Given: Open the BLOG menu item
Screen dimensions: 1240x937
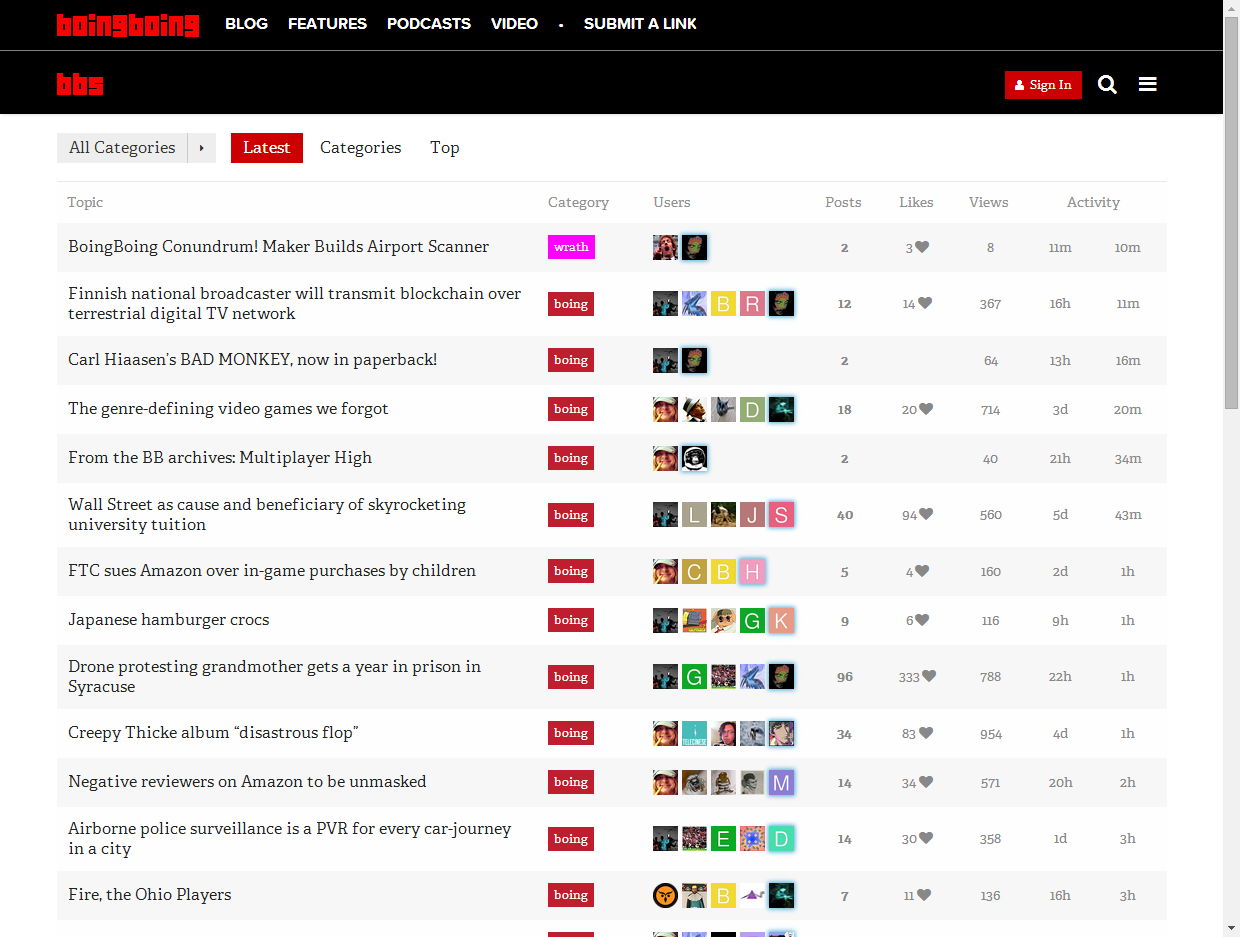Looking at the screenshot, I should (x=247, y=24).
